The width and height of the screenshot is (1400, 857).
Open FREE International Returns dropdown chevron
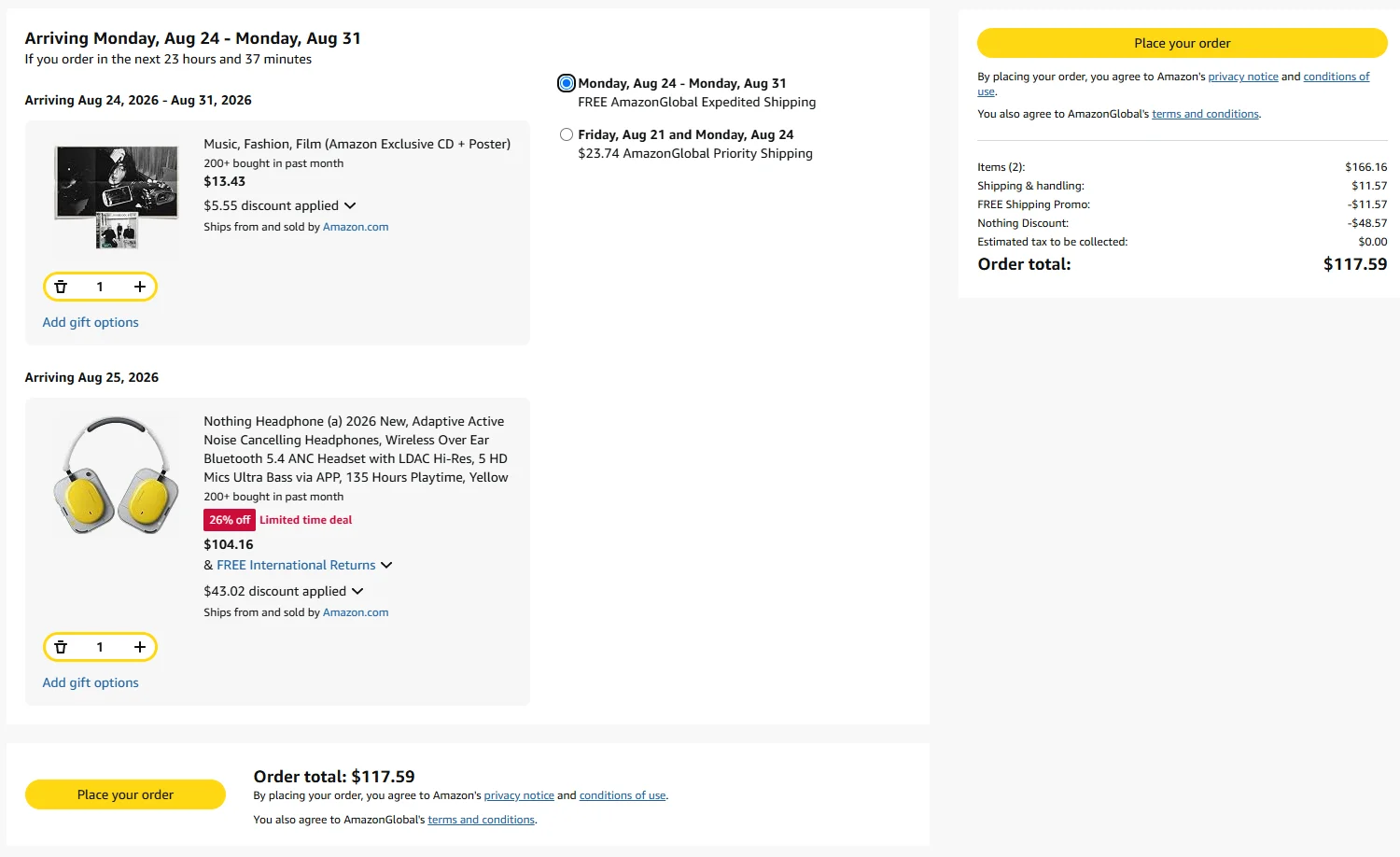pos(386,565)
